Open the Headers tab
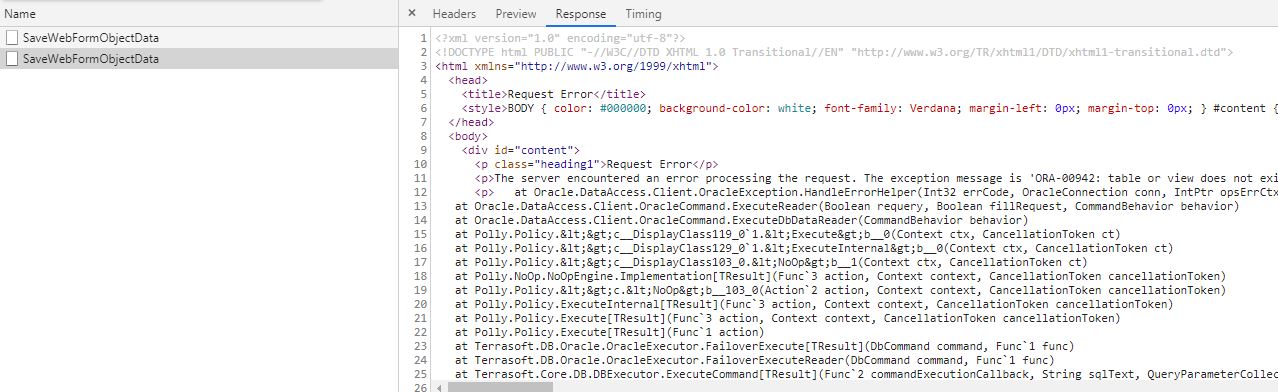The height and width of the screenshot is (392, 1278). 454,14
